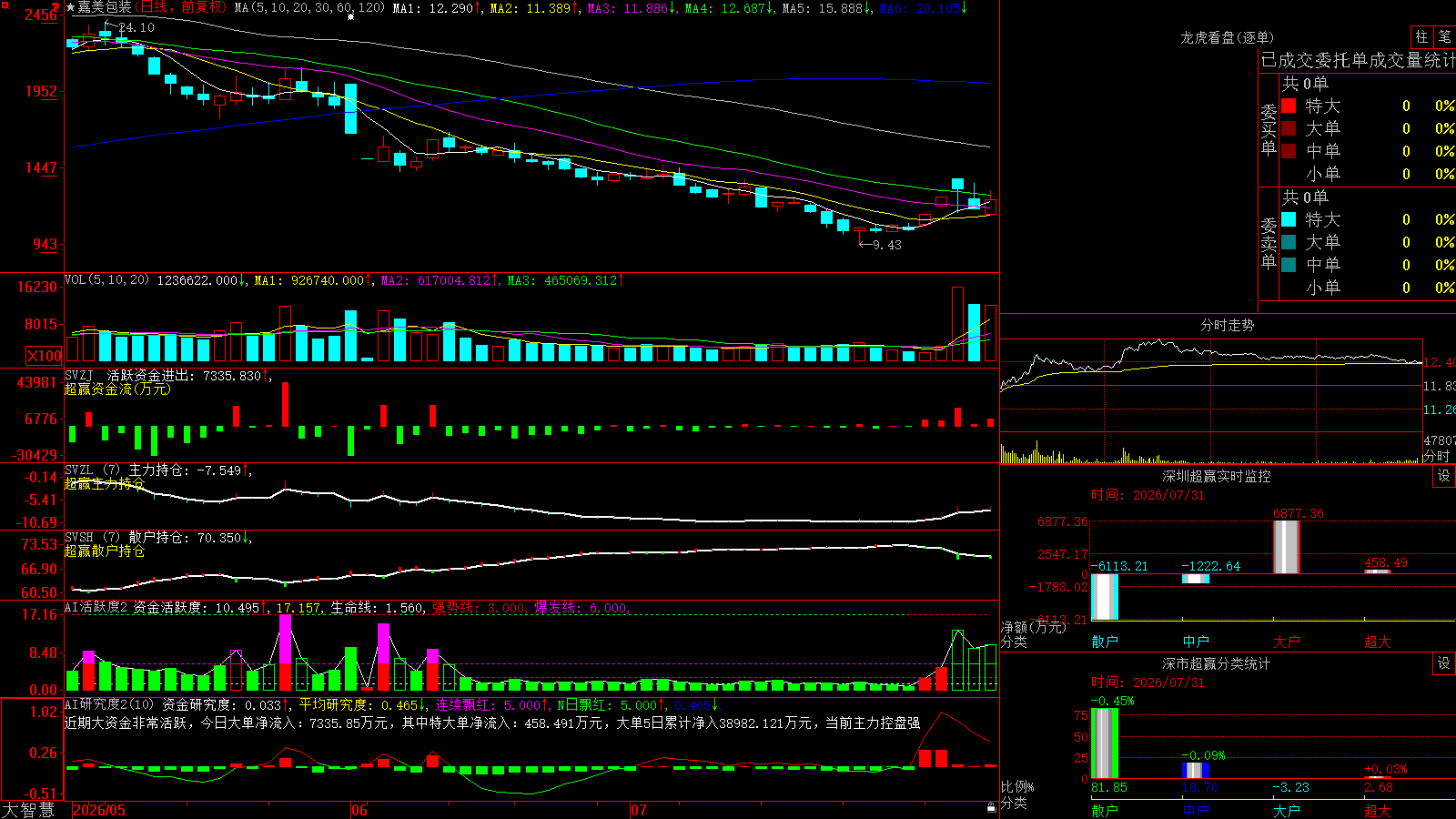Click the dark red 大单 swatch under 委买单
Viewport: 1456px width, 819px height.
pyautogui.click(x=1289, y=128)
